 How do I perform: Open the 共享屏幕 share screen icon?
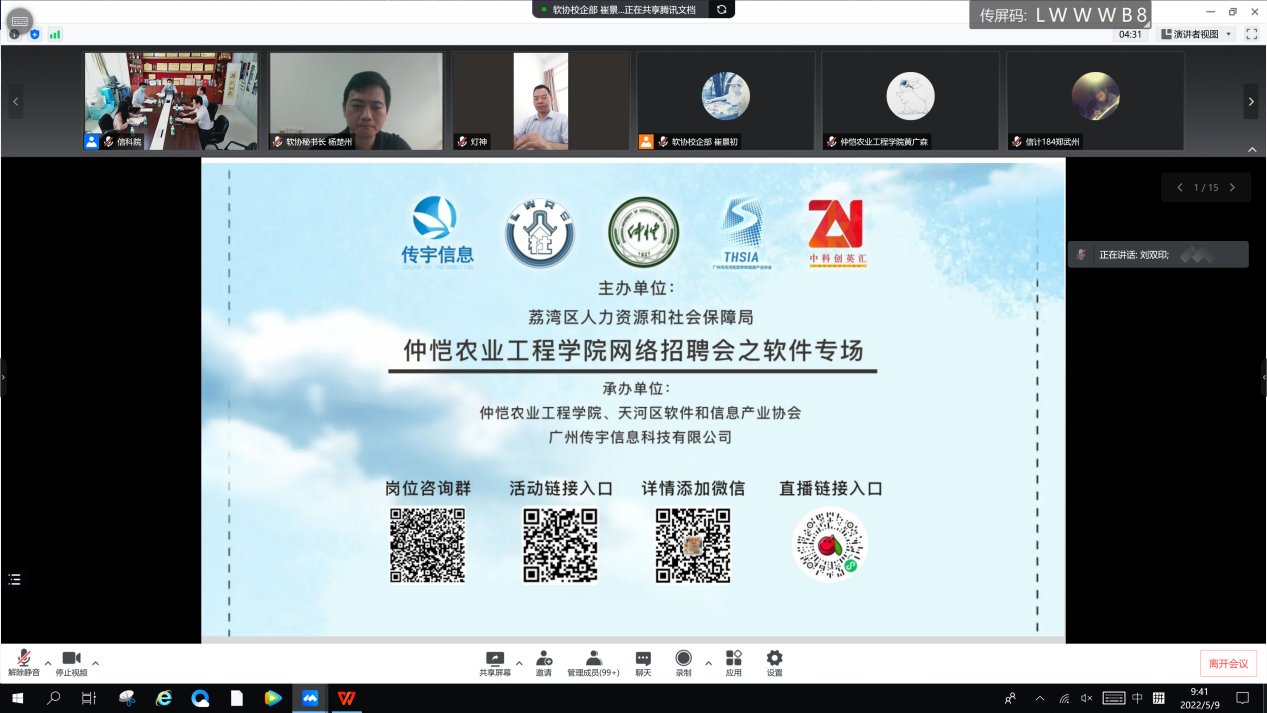tap(494, 662)
